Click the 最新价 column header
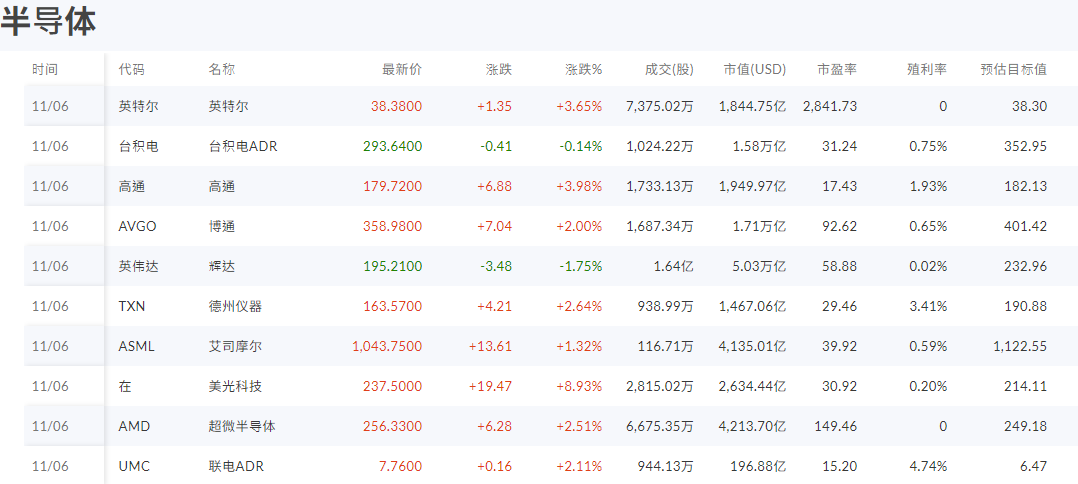Image resolution: width=1078 pixels, height=484 pixels. pyautogui.click(x=402, y=70)
